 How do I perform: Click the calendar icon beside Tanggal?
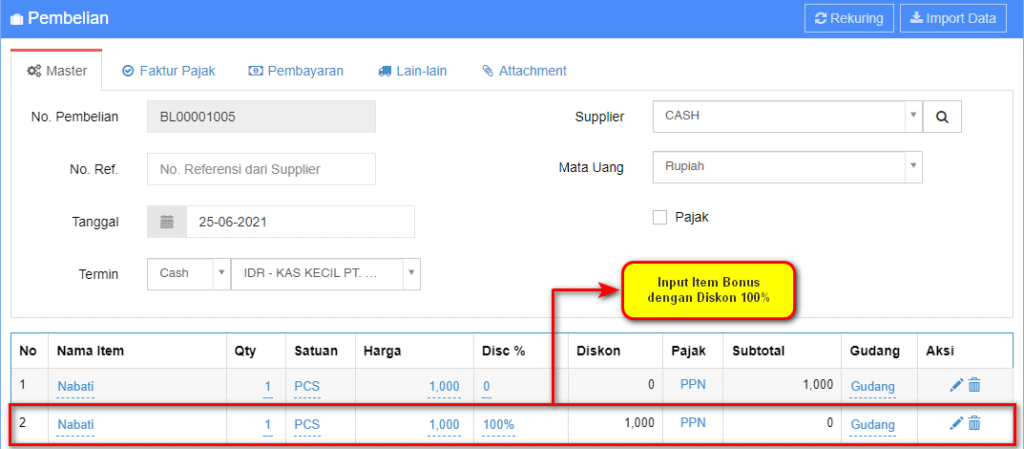click(167, 222)
